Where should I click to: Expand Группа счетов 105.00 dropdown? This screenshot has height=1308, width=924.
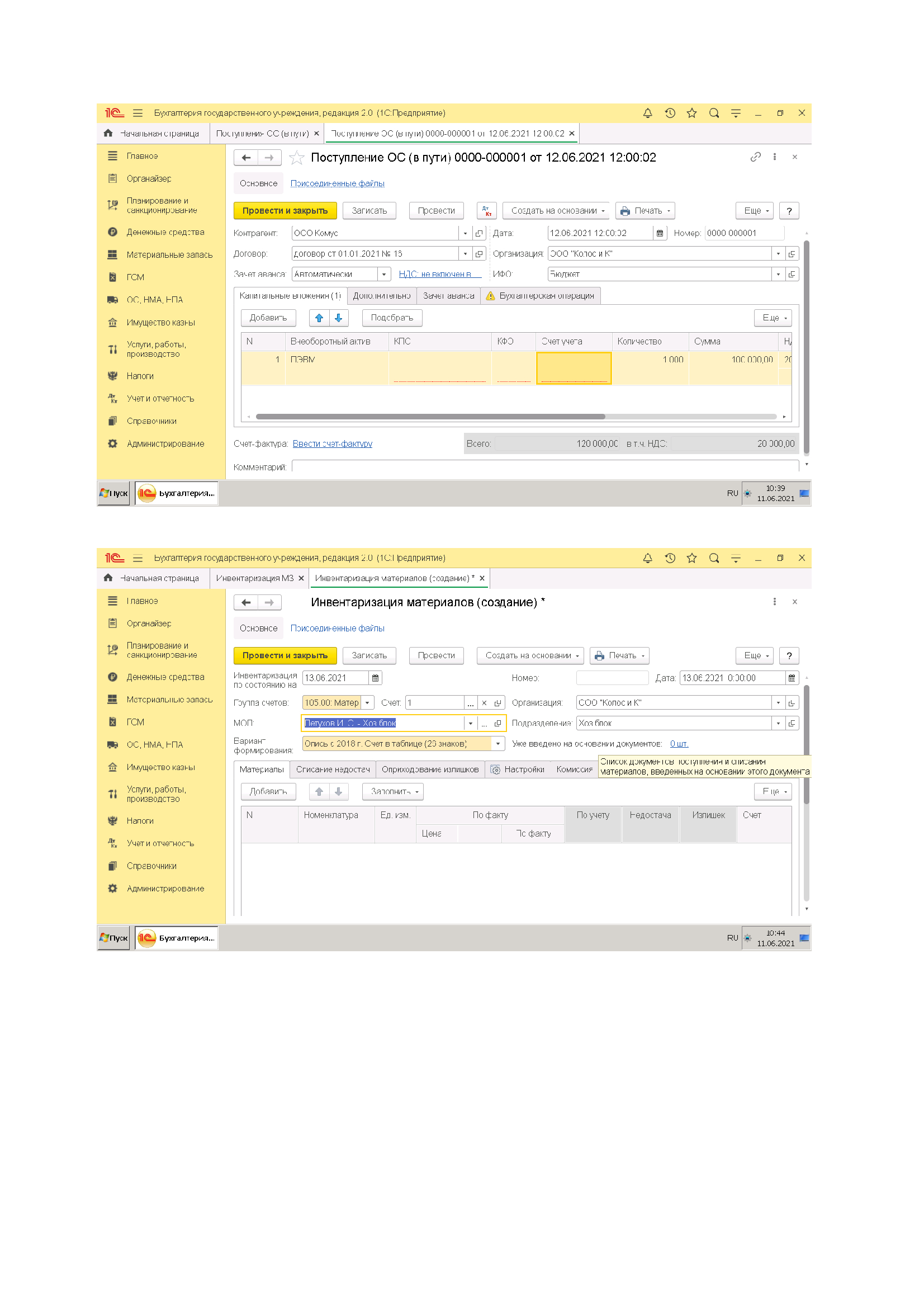point(367,703)
